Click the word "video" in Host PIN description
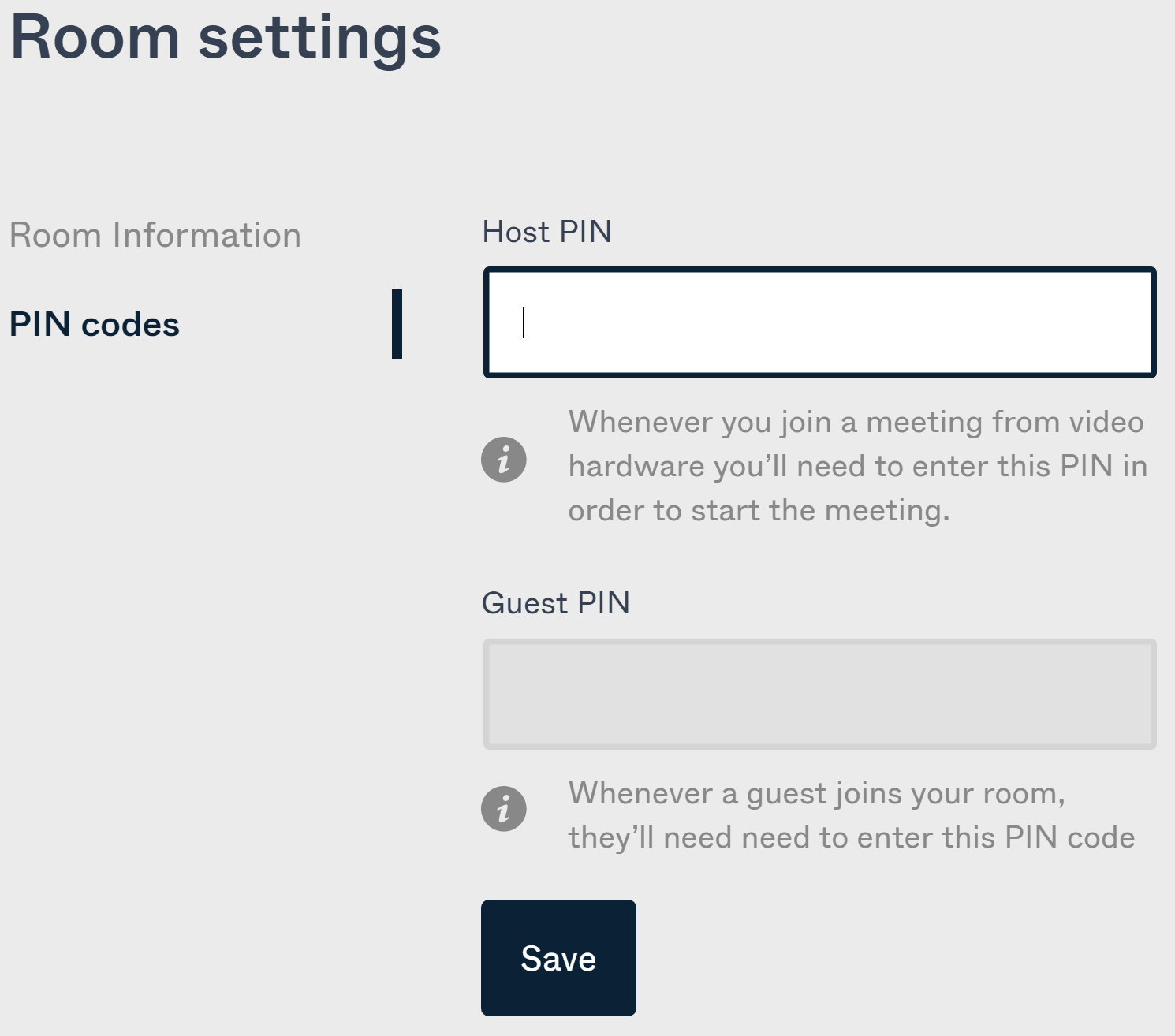1175x1036 pixels. 1106,423
